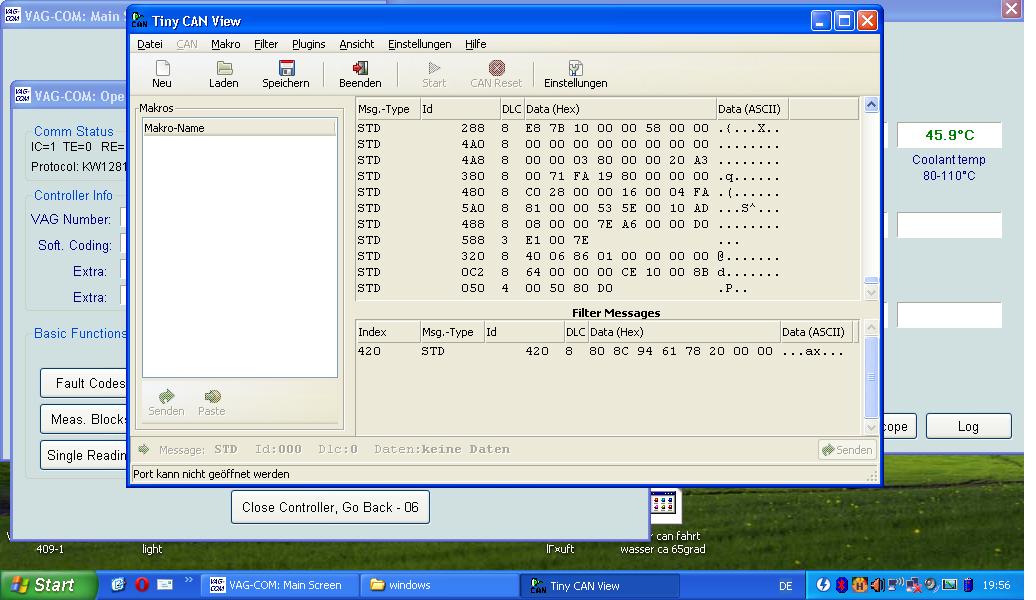1036x600 pixels.
Task: Click the arrow icon beside Message line
Action: tap(143, 449)
